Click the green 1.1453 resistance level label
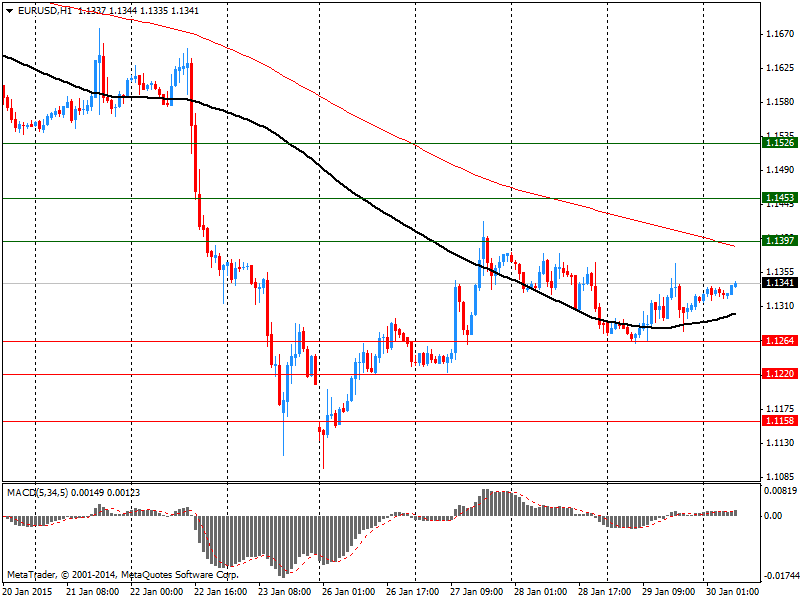Screen dimensions: 800x600 click(x=780, y=198)
